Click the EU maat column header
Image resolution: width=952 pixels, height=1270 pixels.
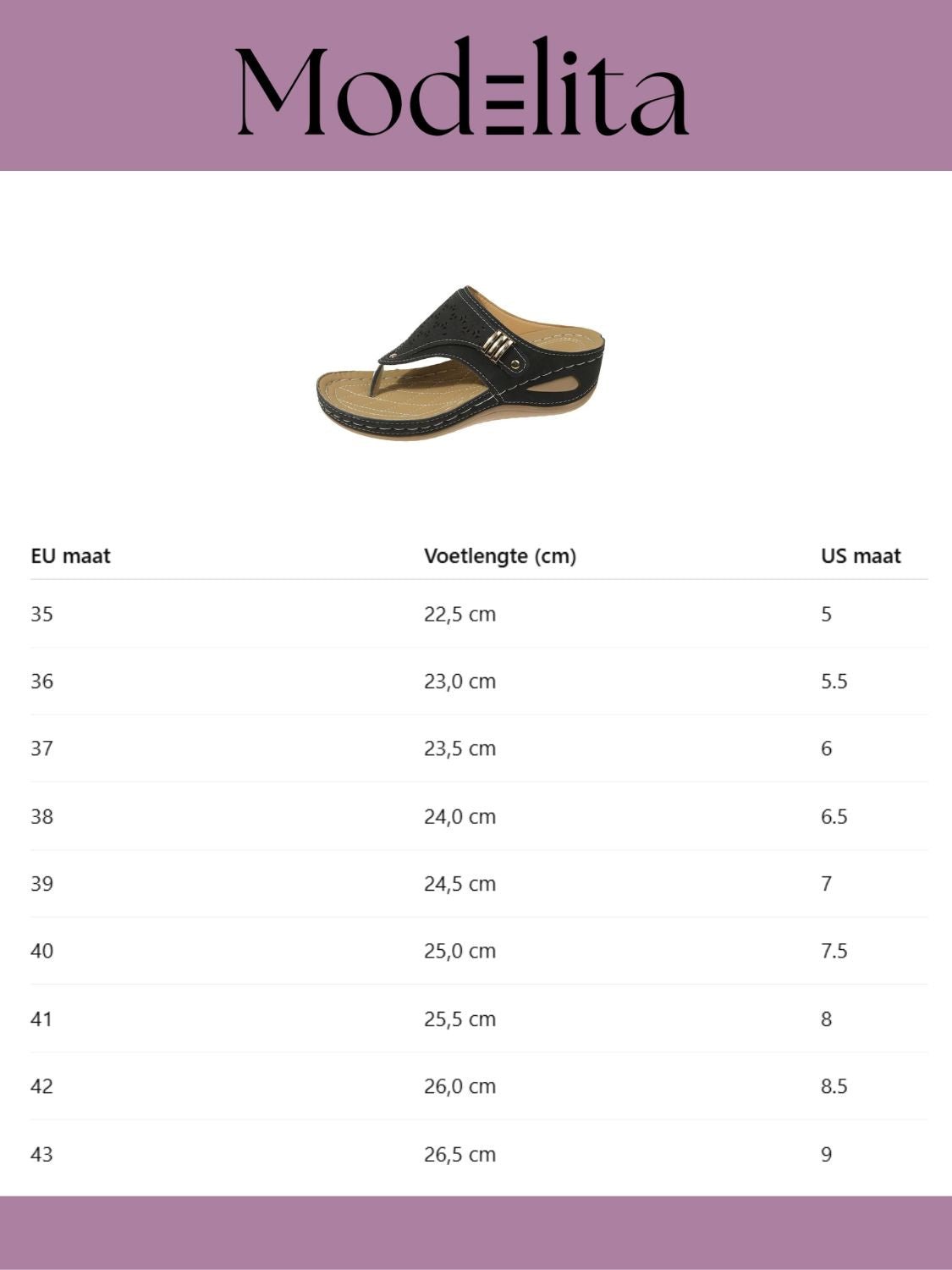click(x=70, y=556)
